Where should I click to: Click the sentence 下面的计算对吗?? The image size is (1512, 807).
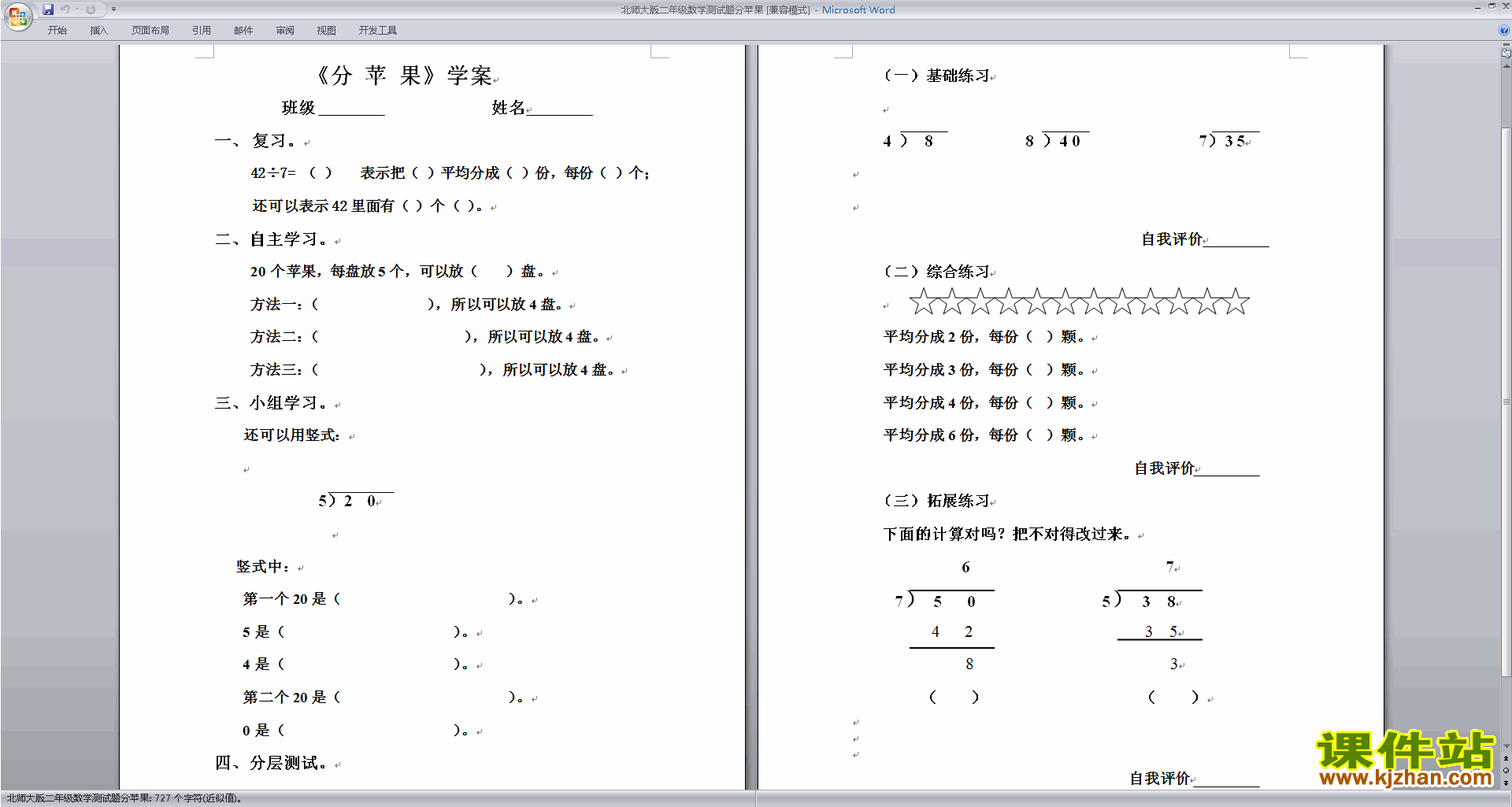pos(1006,534)
